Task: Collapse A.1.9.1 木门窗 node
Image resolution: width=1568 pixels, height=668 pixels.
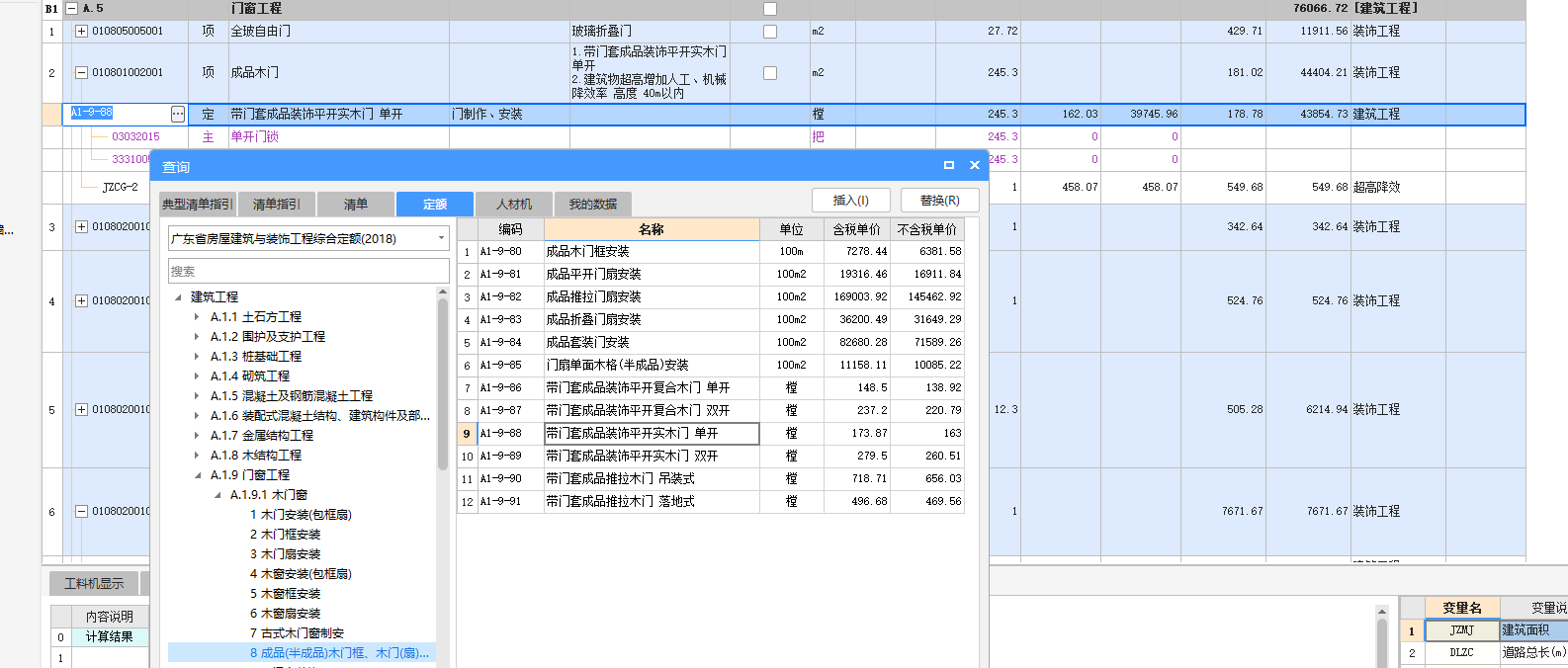Action: pyautogui.click(x=218, y=495)
